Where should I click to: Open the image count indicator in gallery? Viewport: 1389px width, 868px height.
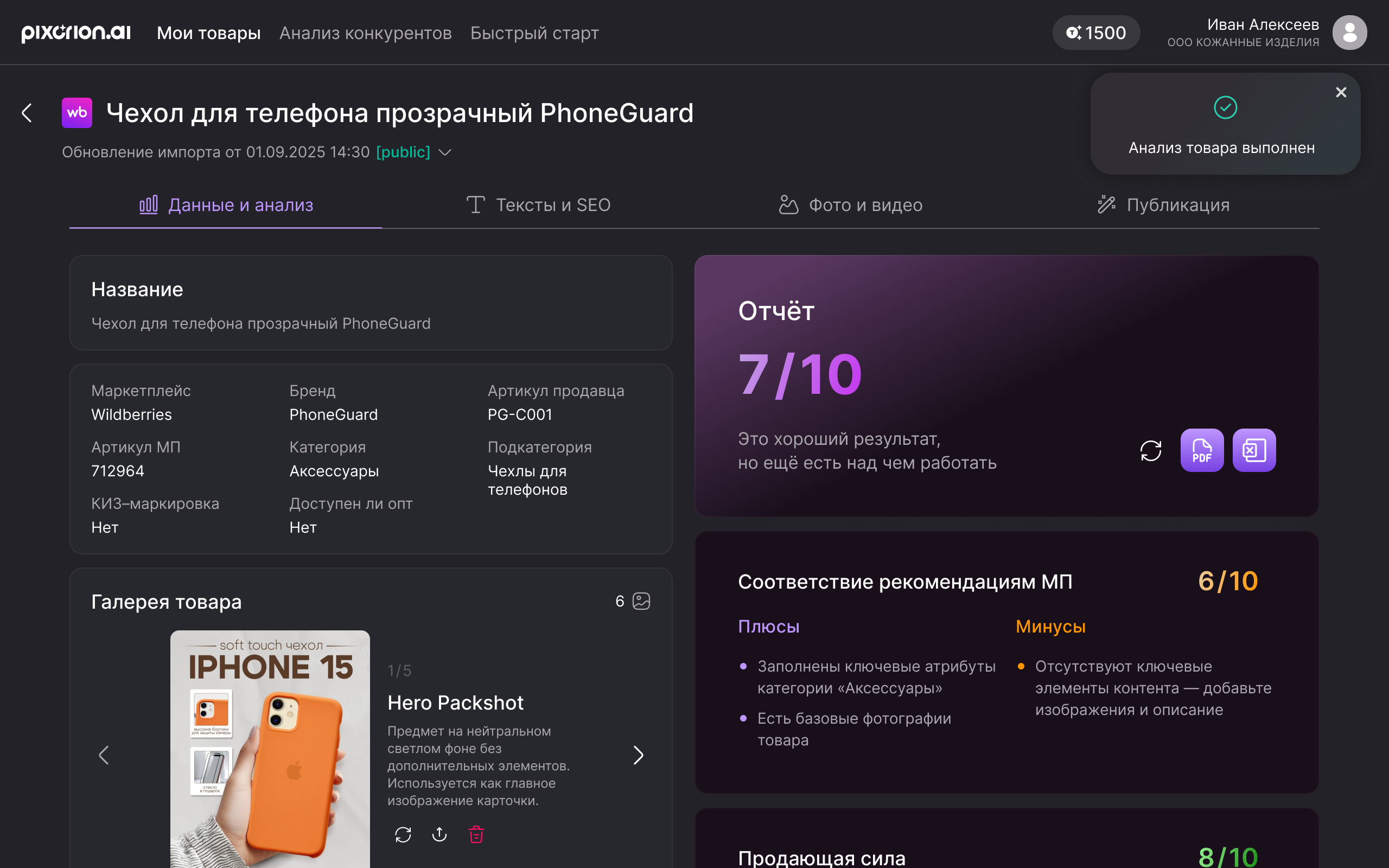(633, 602)
